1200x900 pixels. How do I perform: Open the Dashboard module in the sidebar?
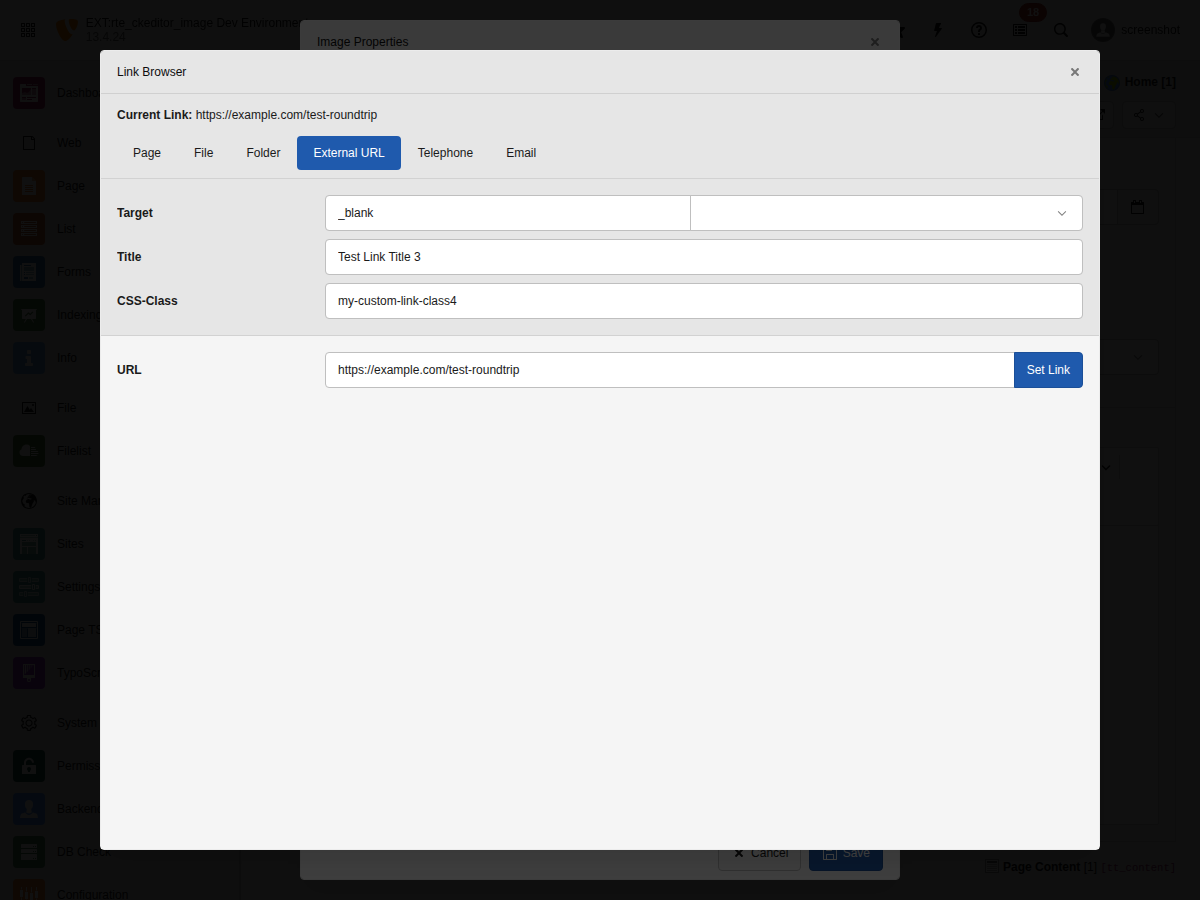[29, 92]
